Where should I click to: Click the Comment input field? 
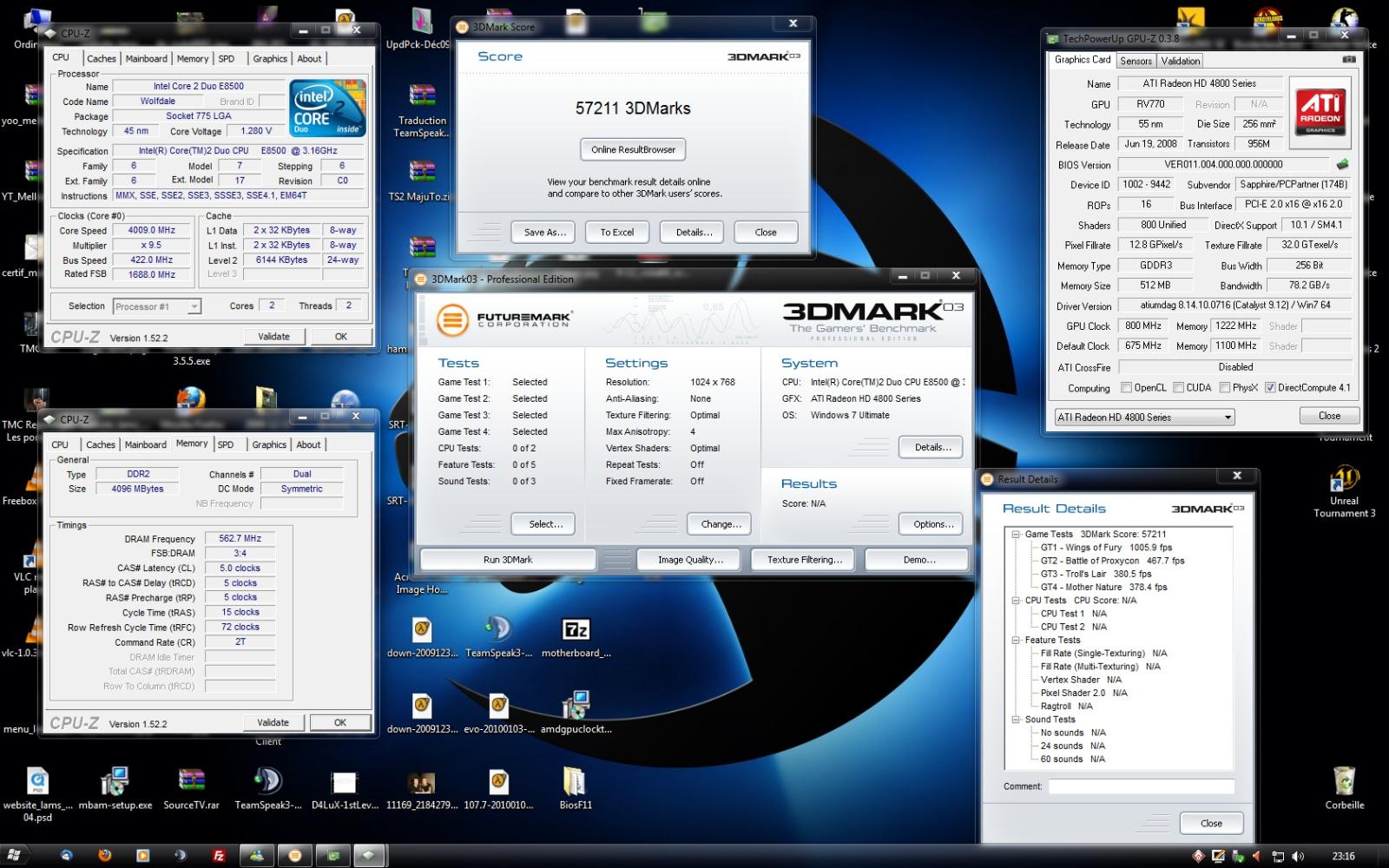click(x=1141, y=786)
